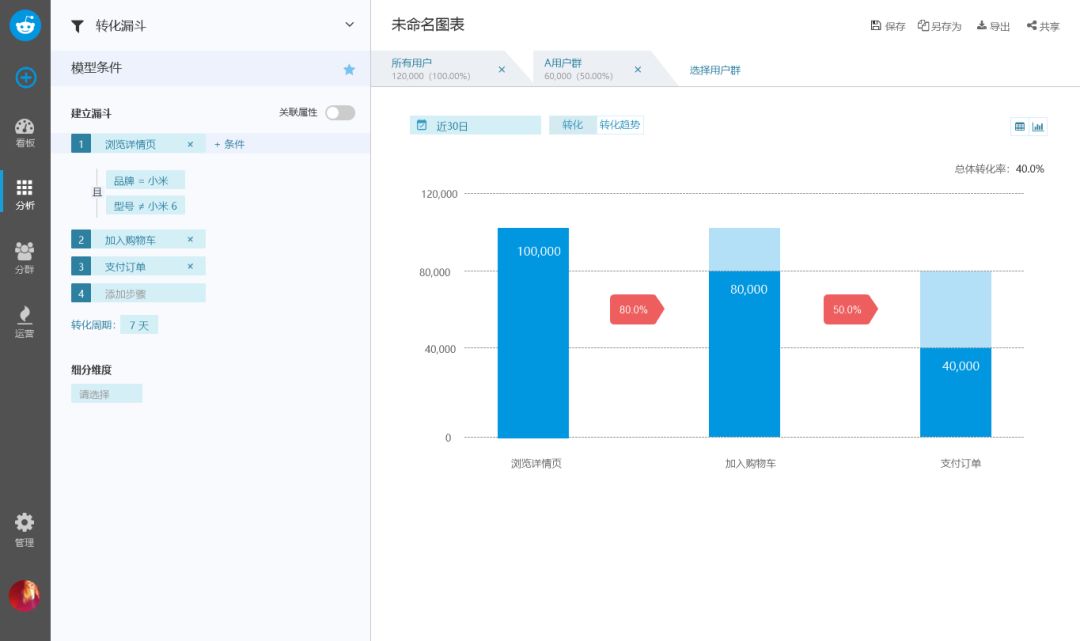This screenshot has height=641, width=1080.
Task: Open the 分析 analysis section
Action: point(25,195)
